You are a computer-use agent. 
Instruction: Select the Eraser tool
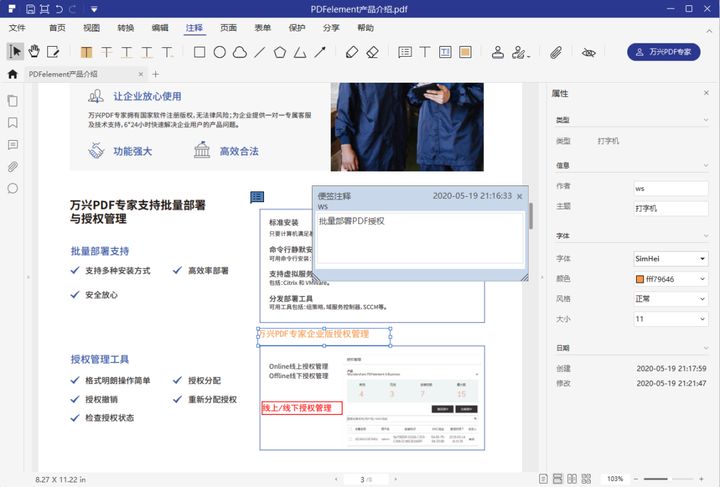(372, 52)
